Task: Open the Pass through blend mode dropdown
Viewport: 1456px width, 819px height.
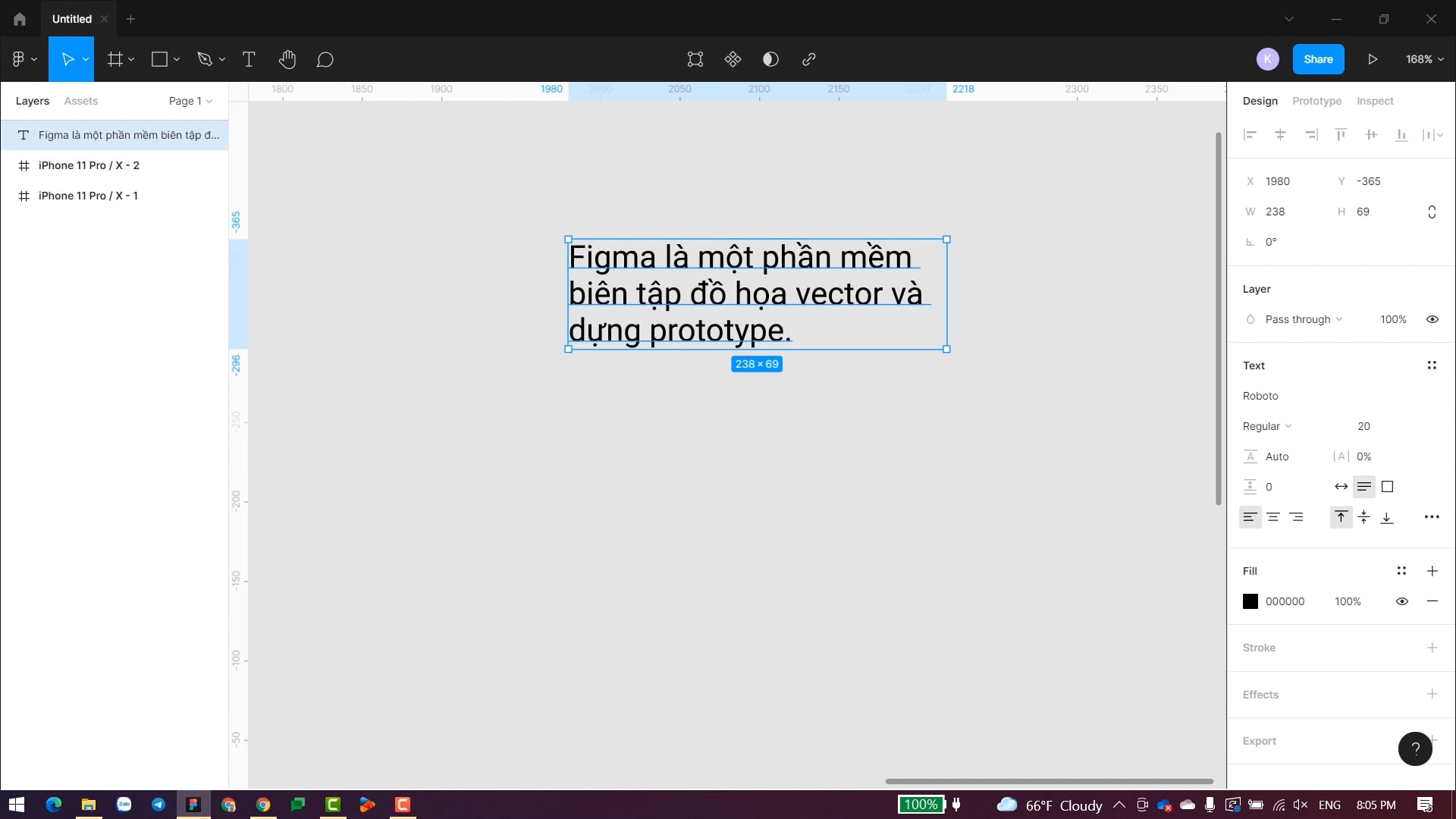Action: (x=1304, y=319)
